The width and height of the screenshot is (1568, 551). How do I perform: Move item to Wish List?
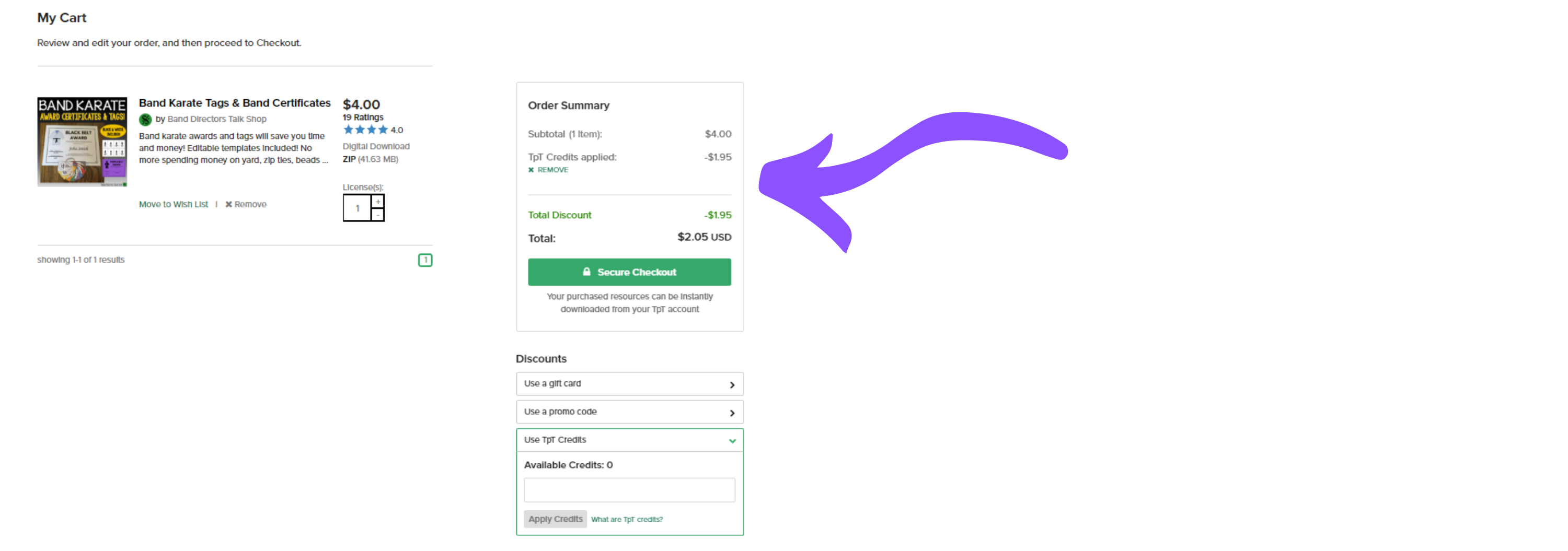[x=174, y=204]
